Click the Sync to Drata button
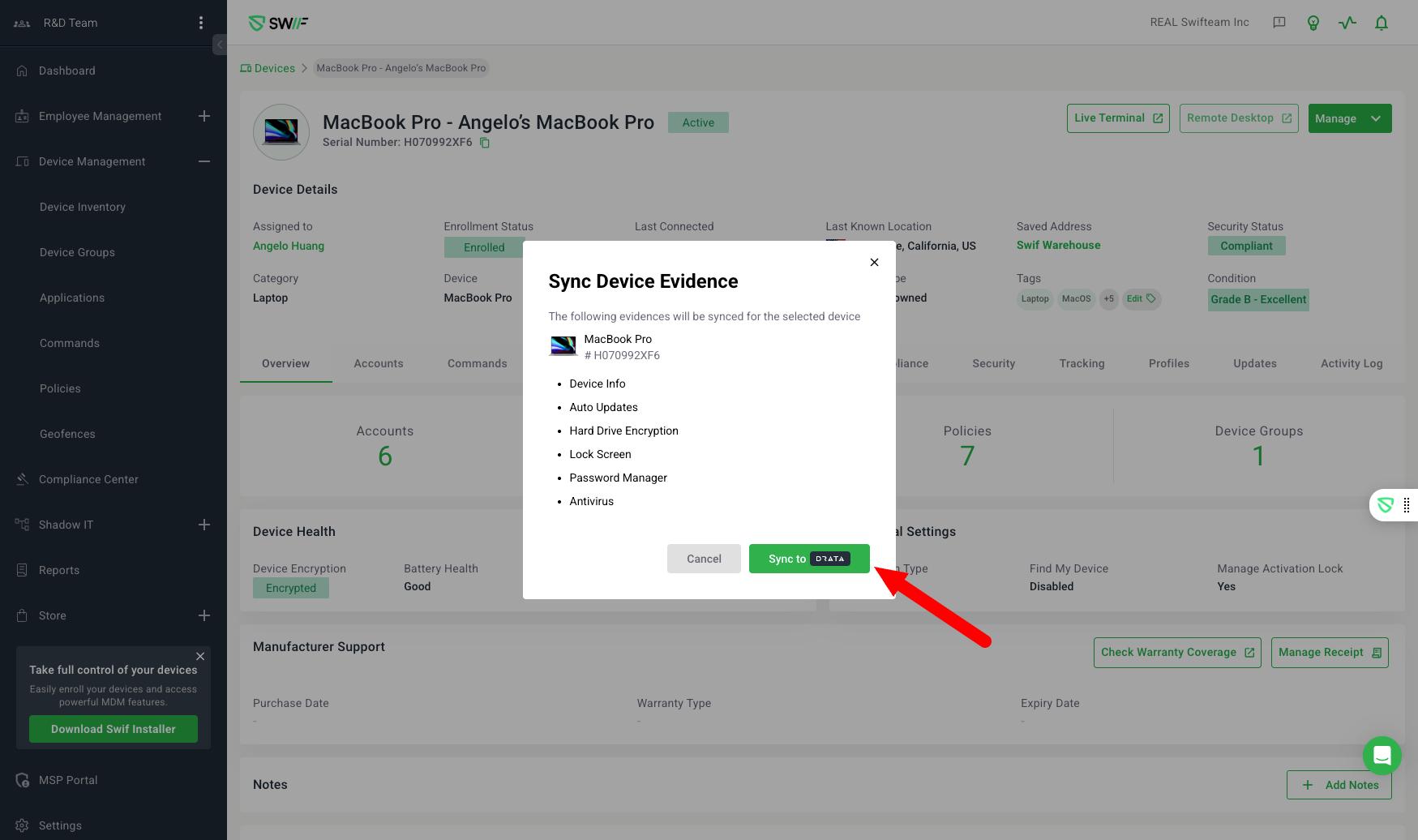 808,559
